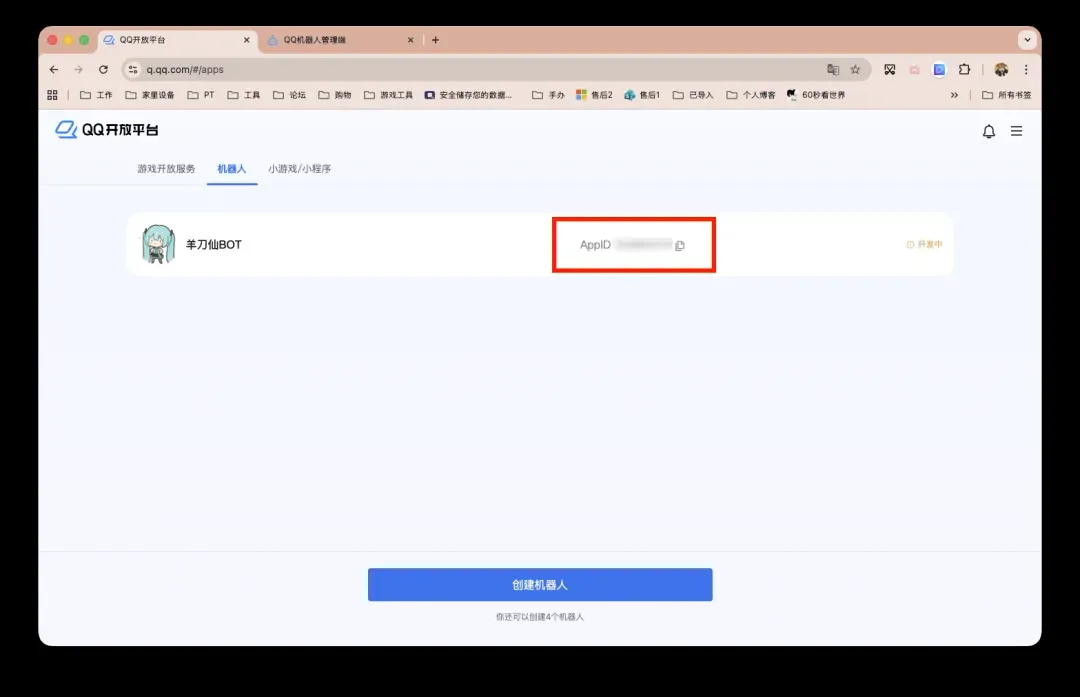This screenshot has height=697, width=1080.
Task: Open the 已导入 bookmark folder
Action: [x=693, y=95]
